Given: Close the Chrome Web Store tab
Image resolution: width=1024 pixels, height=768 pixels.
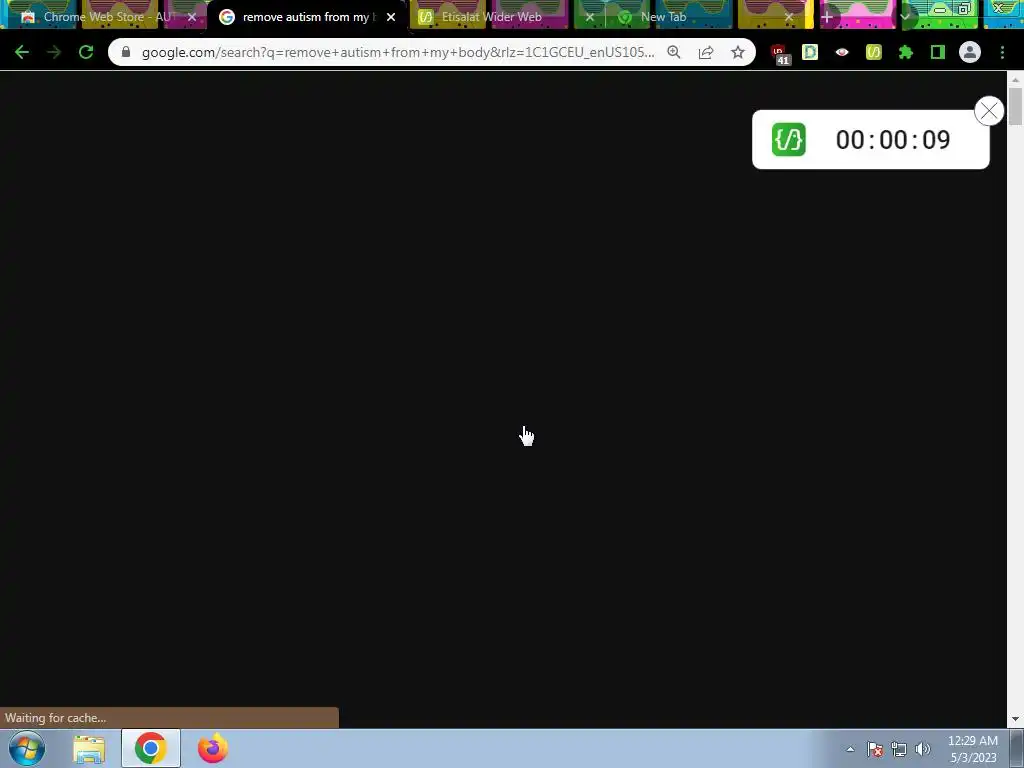Looking at the screenshot, I should pos(192,17).
